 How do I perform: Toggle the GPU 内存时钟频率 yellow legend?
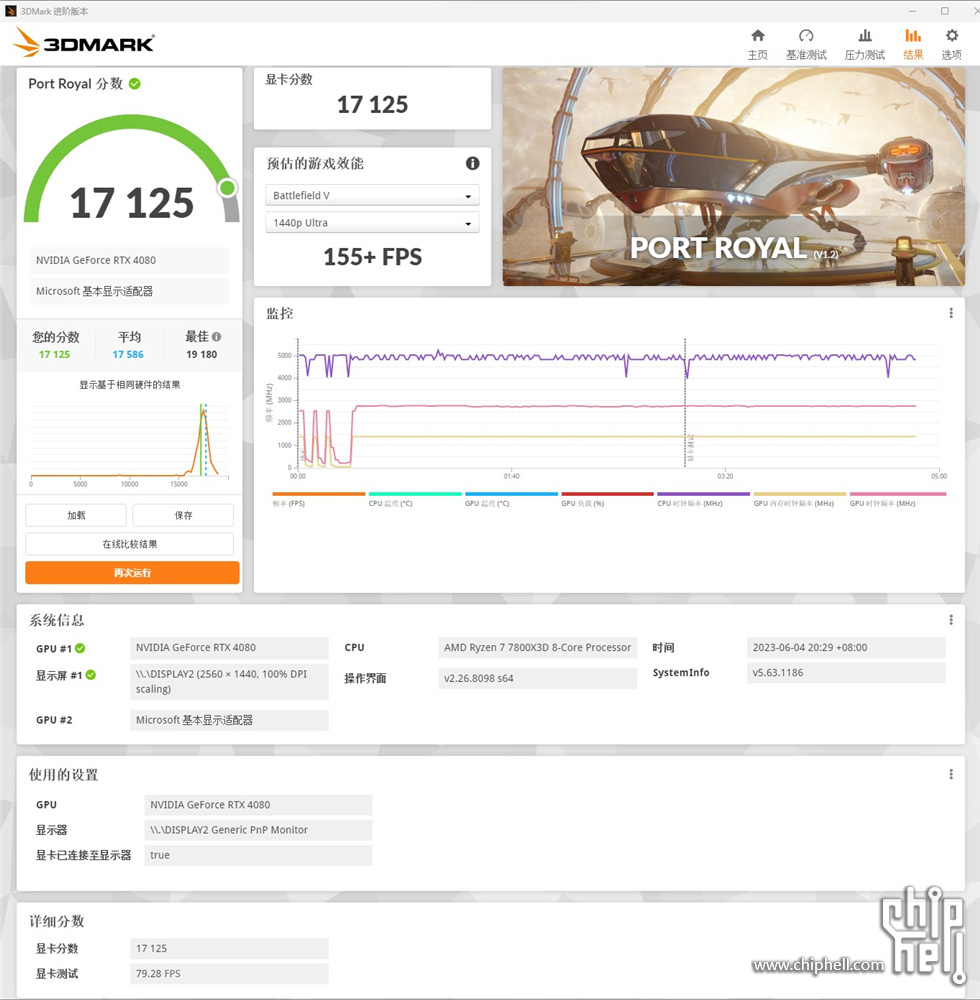pos(800,499)
